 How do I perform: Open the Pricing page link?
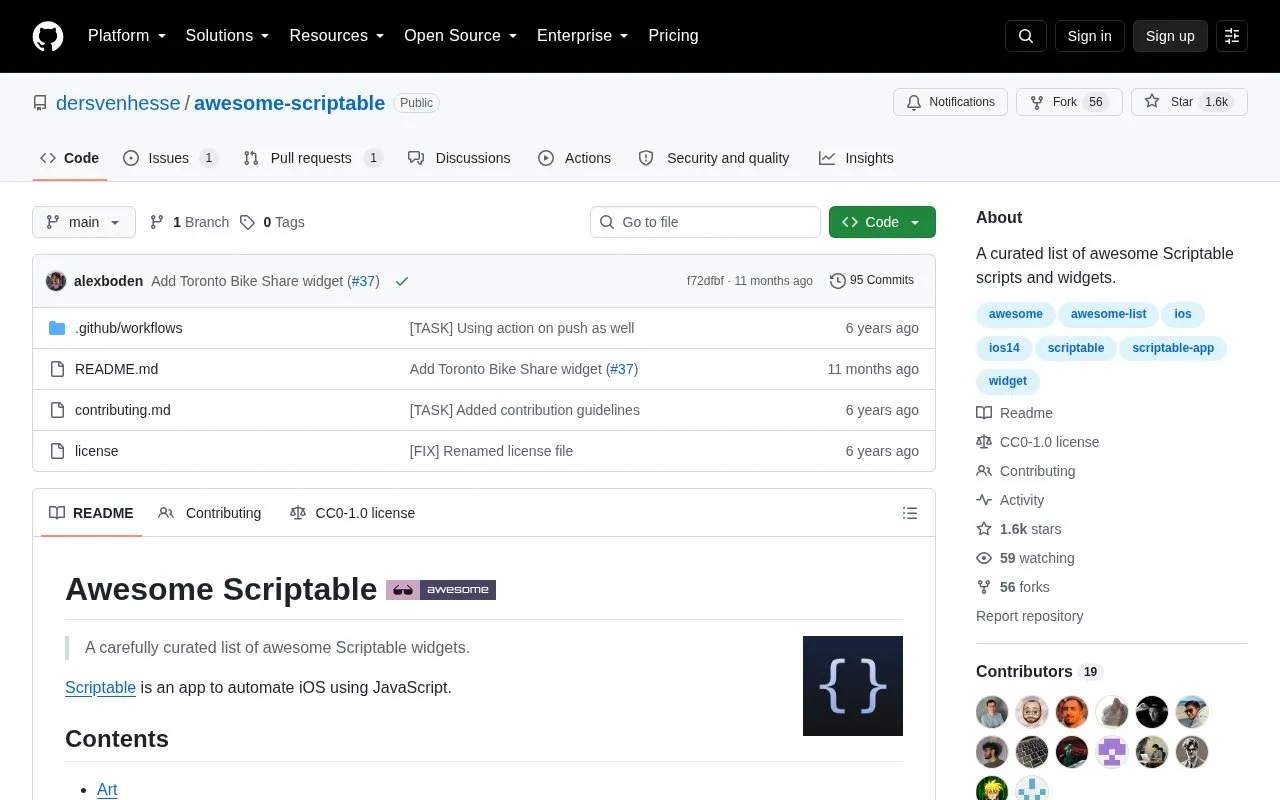673,35
